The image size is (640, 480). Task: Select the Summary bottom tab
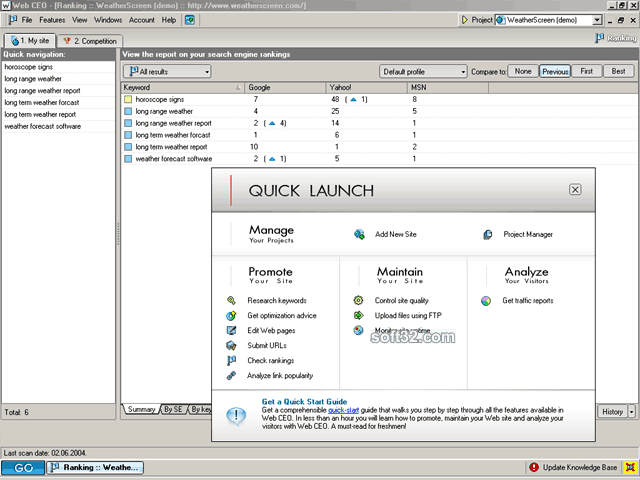tap(140, 409)
